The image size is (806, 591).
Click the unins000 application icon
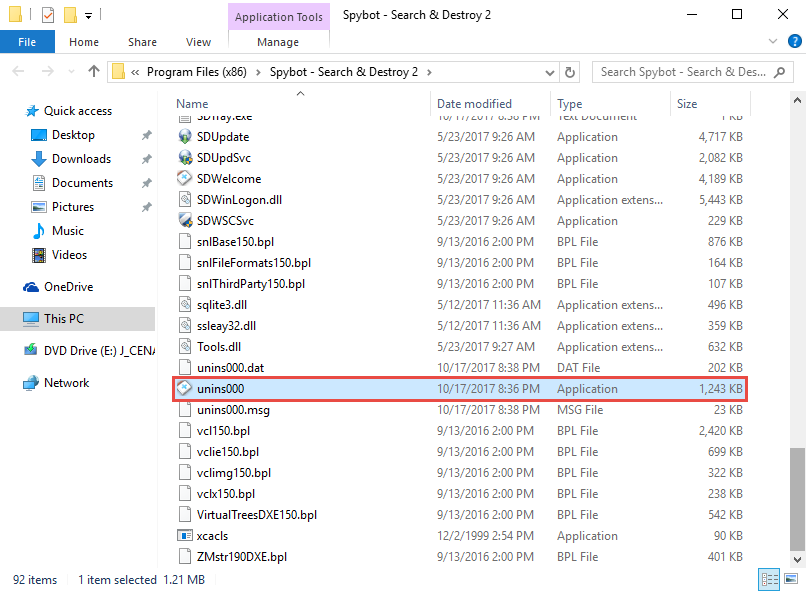click(x=185, y=389)
